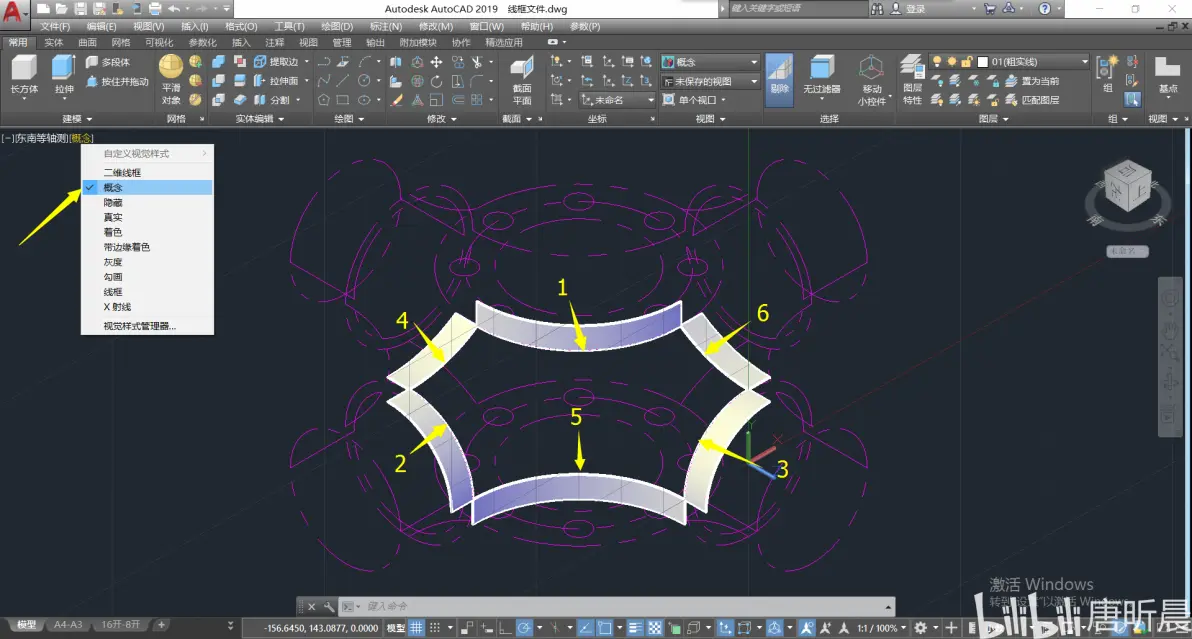Switch to the 实体 ribbon tab
This screenshot has width=1192, height=639.
point(53,43)
